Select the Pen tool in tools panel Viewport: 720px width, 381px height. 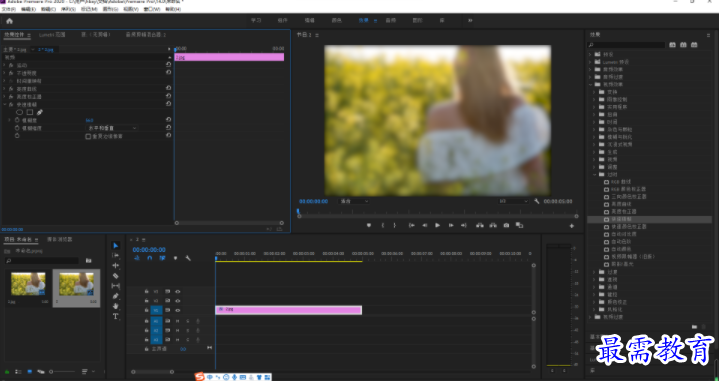click(116, 296)
